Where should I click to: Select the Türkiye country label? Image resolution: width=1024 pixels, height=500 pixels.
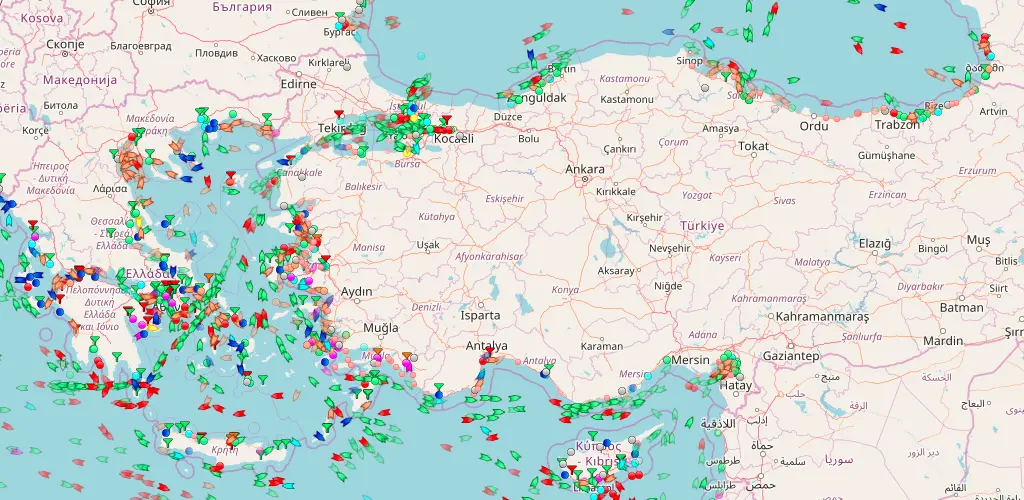pos(702,226)
